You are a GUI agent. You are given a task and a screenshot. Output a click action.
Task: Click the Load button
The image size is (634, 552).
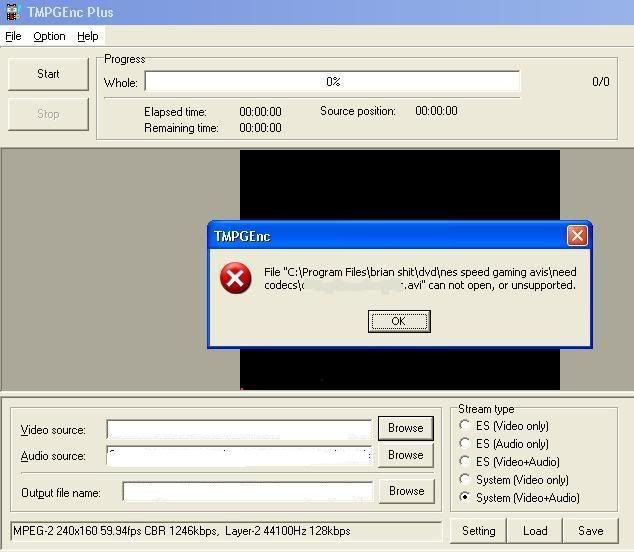535,531
